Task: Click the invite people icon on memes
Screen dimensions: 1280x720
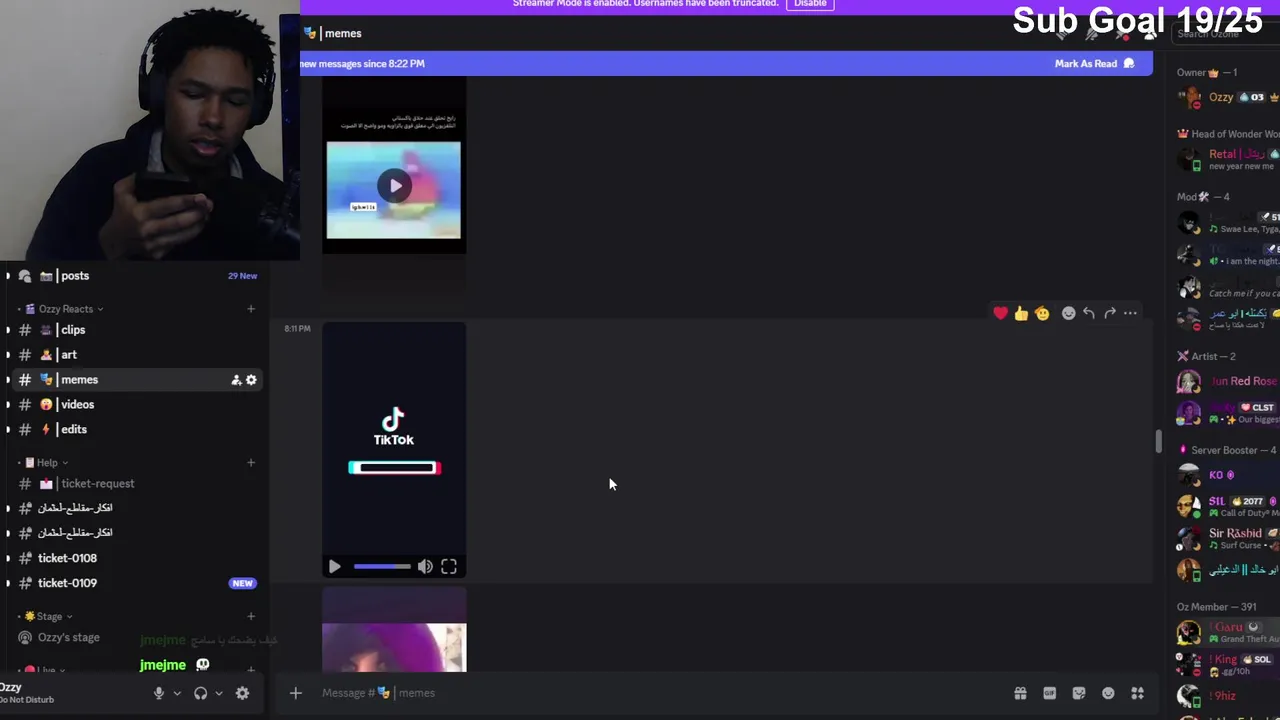Action: 236,380
